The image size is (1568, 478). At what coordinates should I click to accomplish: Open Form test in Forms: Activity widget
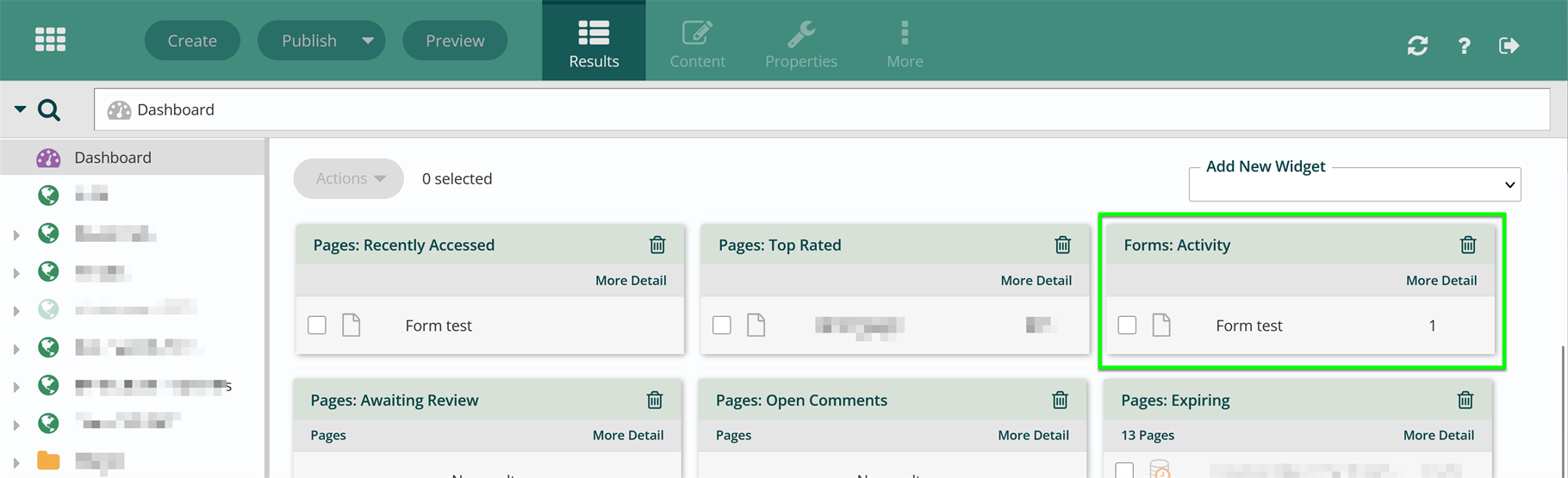point(1249,326)
